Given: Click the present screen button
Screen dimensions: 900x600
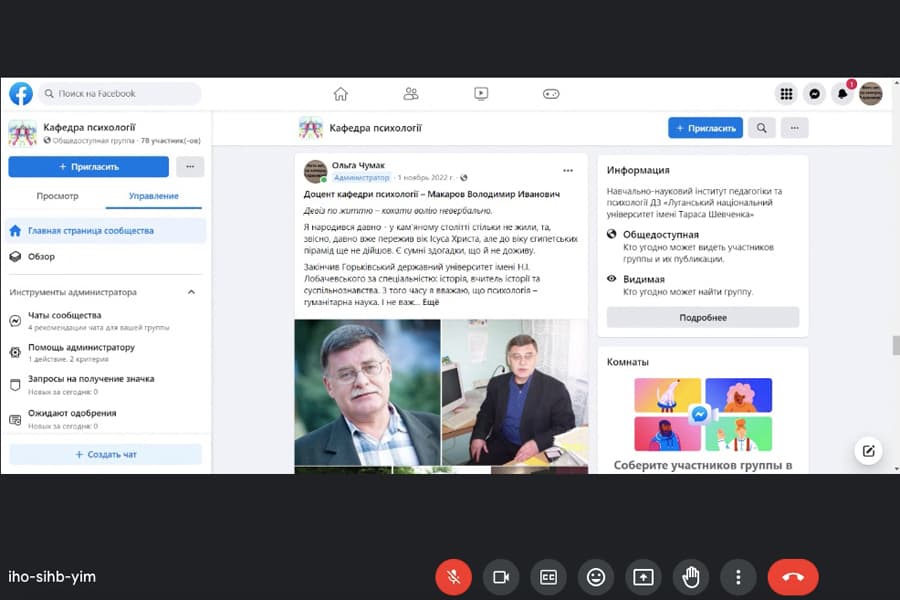Looking at the screenshot, I should click(x=643, y=577).
